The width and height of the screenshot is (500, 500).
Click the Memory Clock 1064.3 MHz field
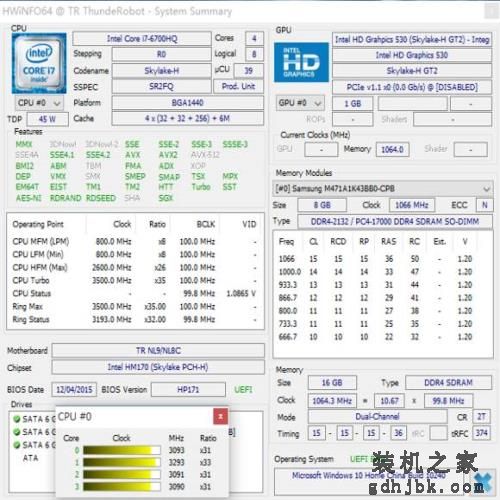332,401
